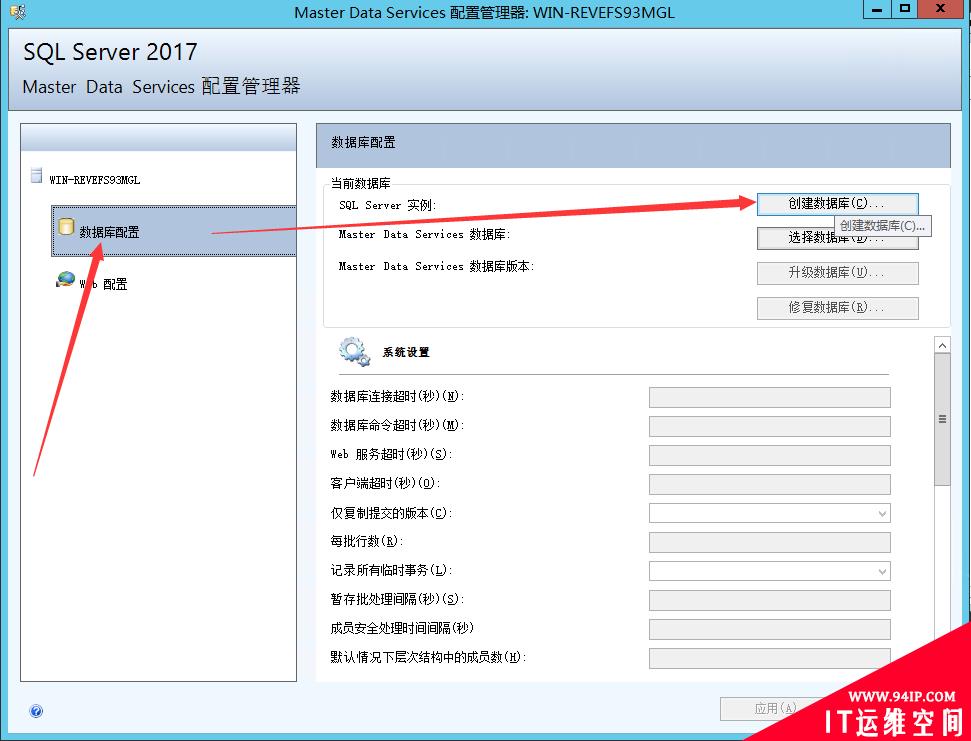Click the 升级数据库(U)... button
The image size is (971, 741).
pyautogui.click(x=837, y=273)
